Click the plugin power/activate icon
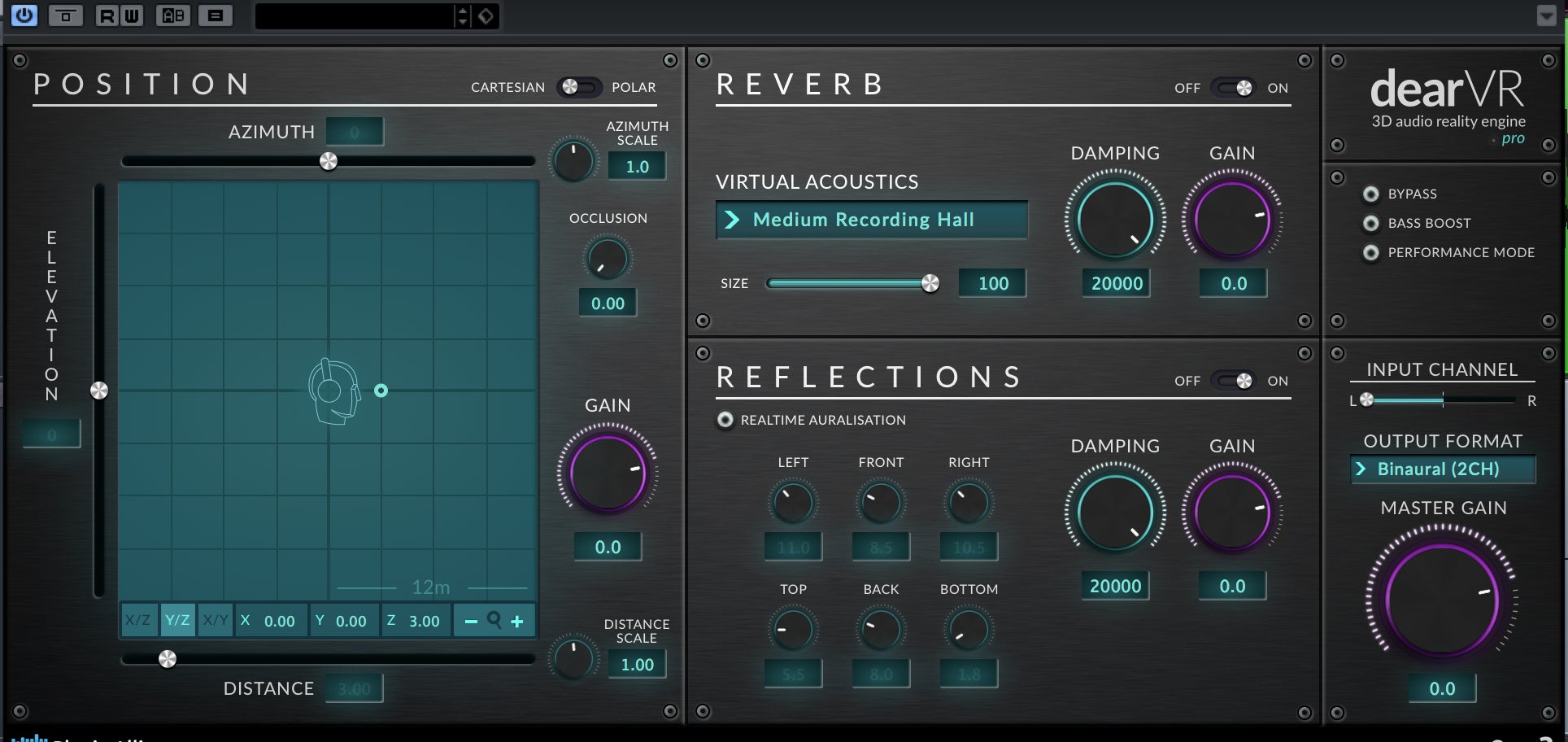 (x=24, y=15)
